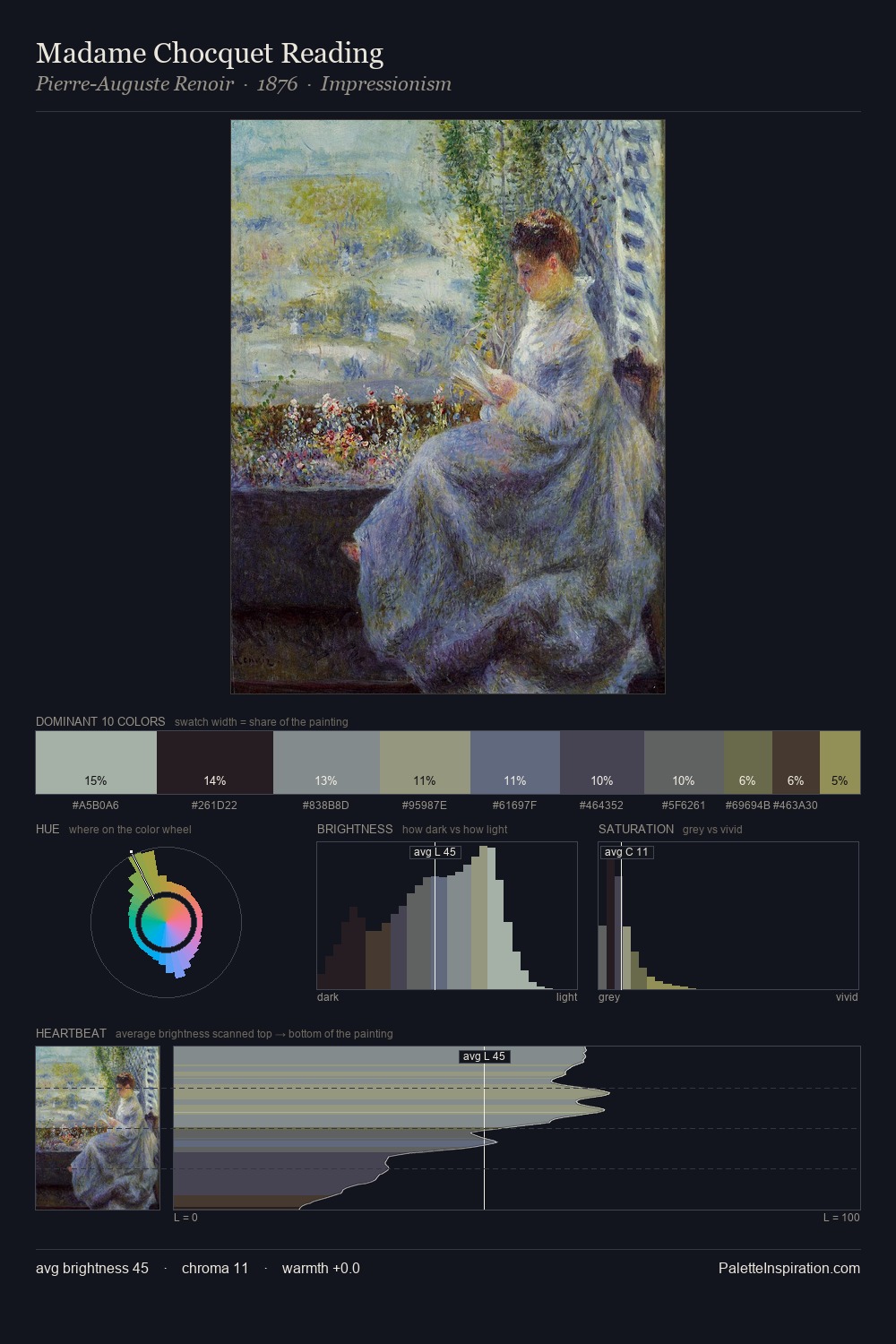Click the 'BRIGHTNESS' section heading
The image size is (896, 1344).
[355, 829]
